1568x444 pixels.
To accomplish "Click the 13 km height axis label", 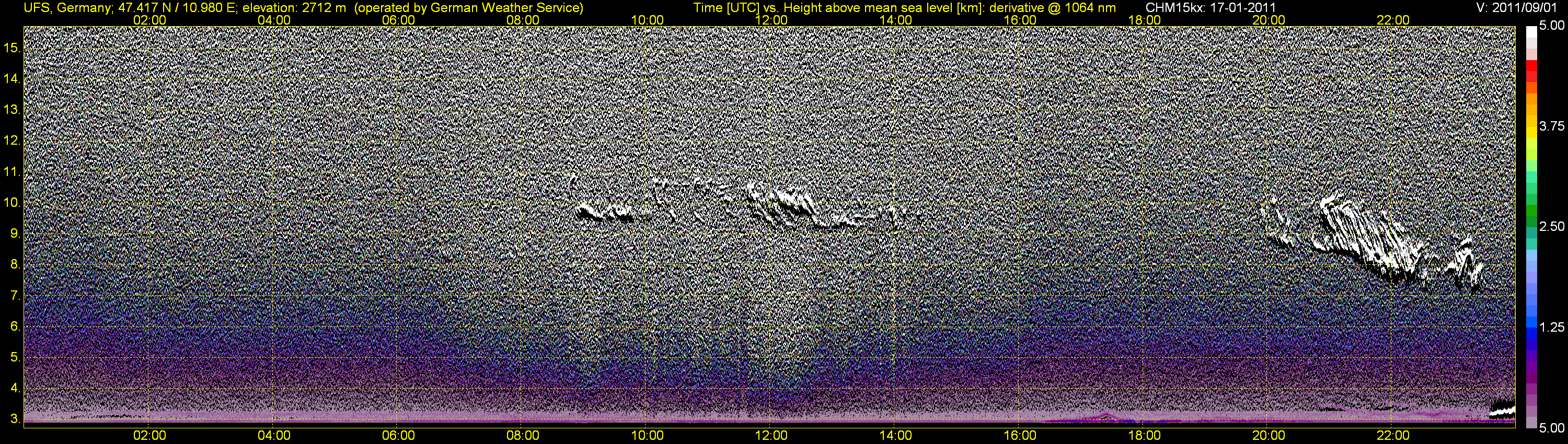I will click(x=12, y=110).
